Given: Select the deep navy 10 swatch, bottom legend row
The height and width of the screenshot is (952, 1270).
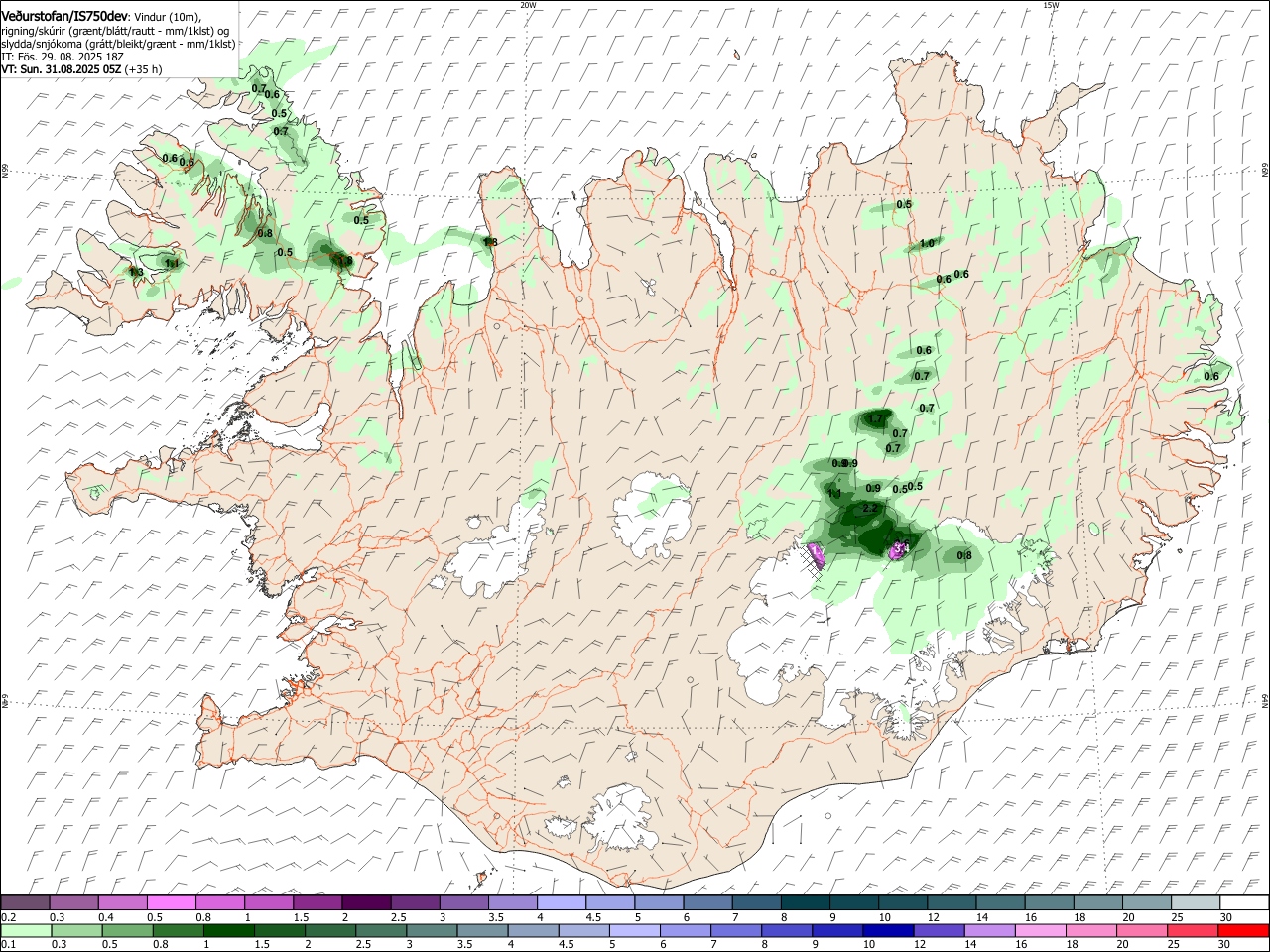Looking at the screenshot, I should (887, 930).
